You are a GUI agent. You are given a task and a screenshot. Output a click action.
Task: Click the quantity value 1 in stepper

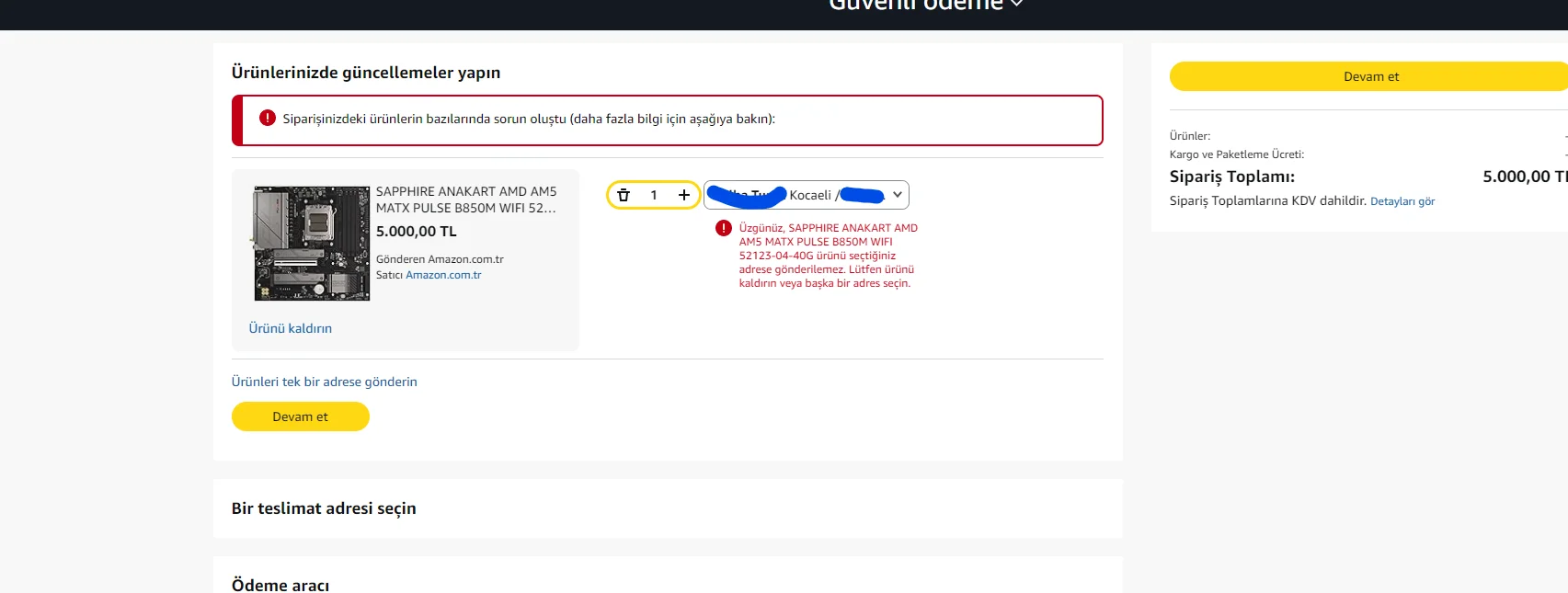654,195
